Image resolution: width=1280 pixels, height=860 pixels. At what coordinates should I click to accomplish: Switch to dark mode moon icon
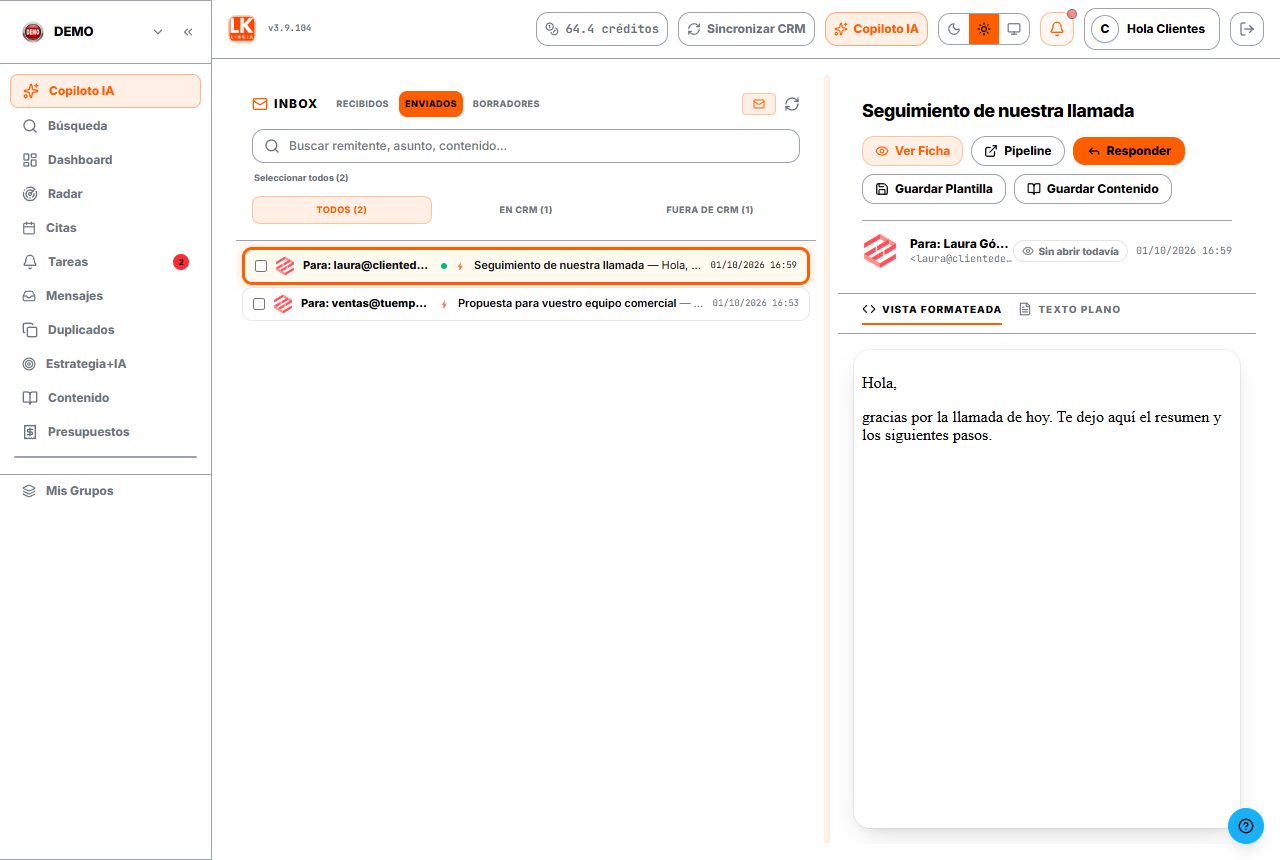click(x=954, y=29)
